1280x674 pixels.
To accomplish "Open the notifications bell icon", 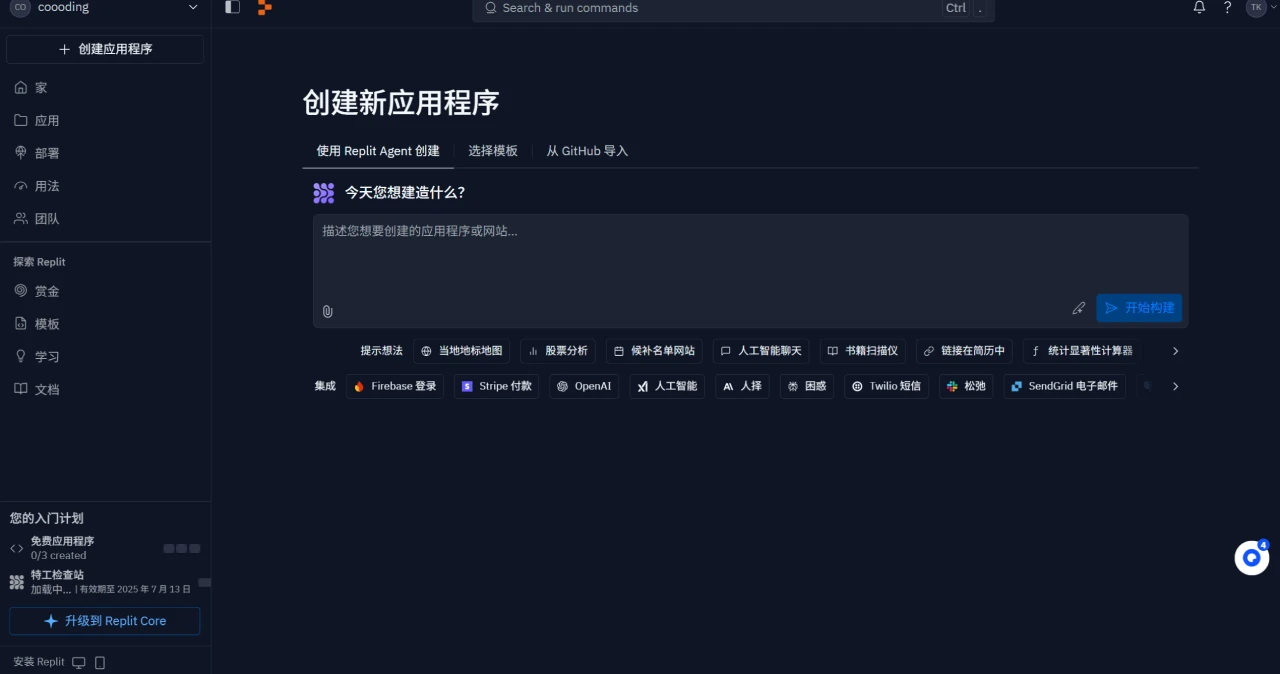I will point(1199,8).
